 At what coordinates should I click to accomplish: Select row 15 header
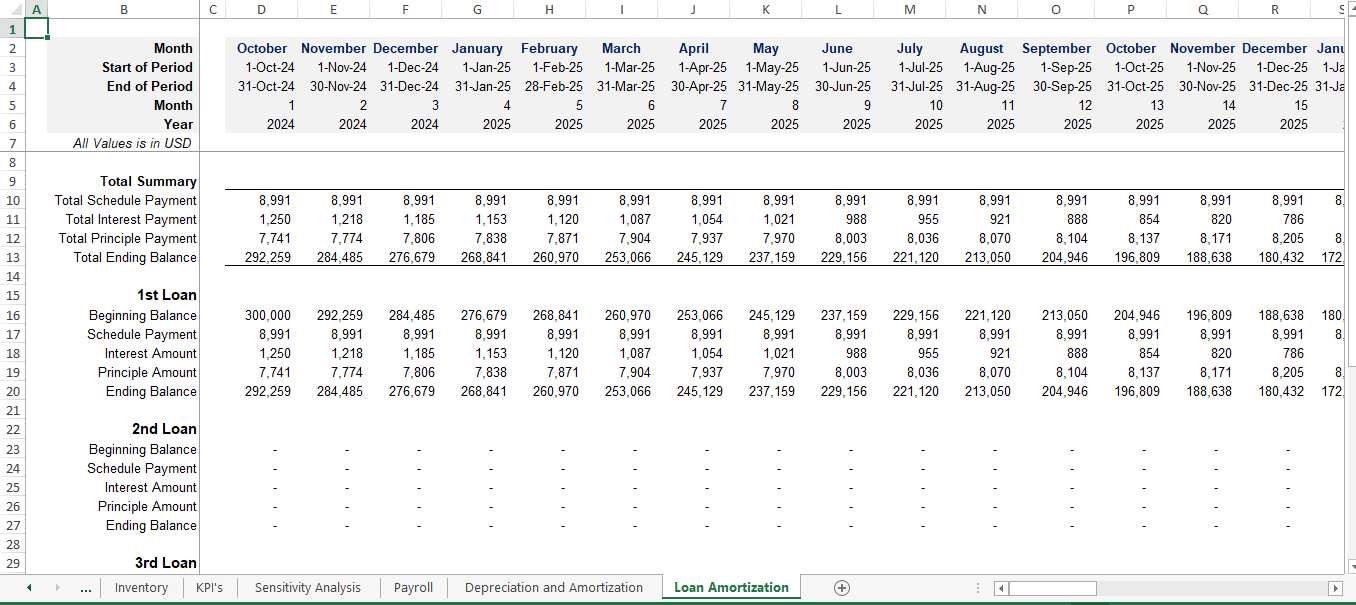tap(11, 296)
